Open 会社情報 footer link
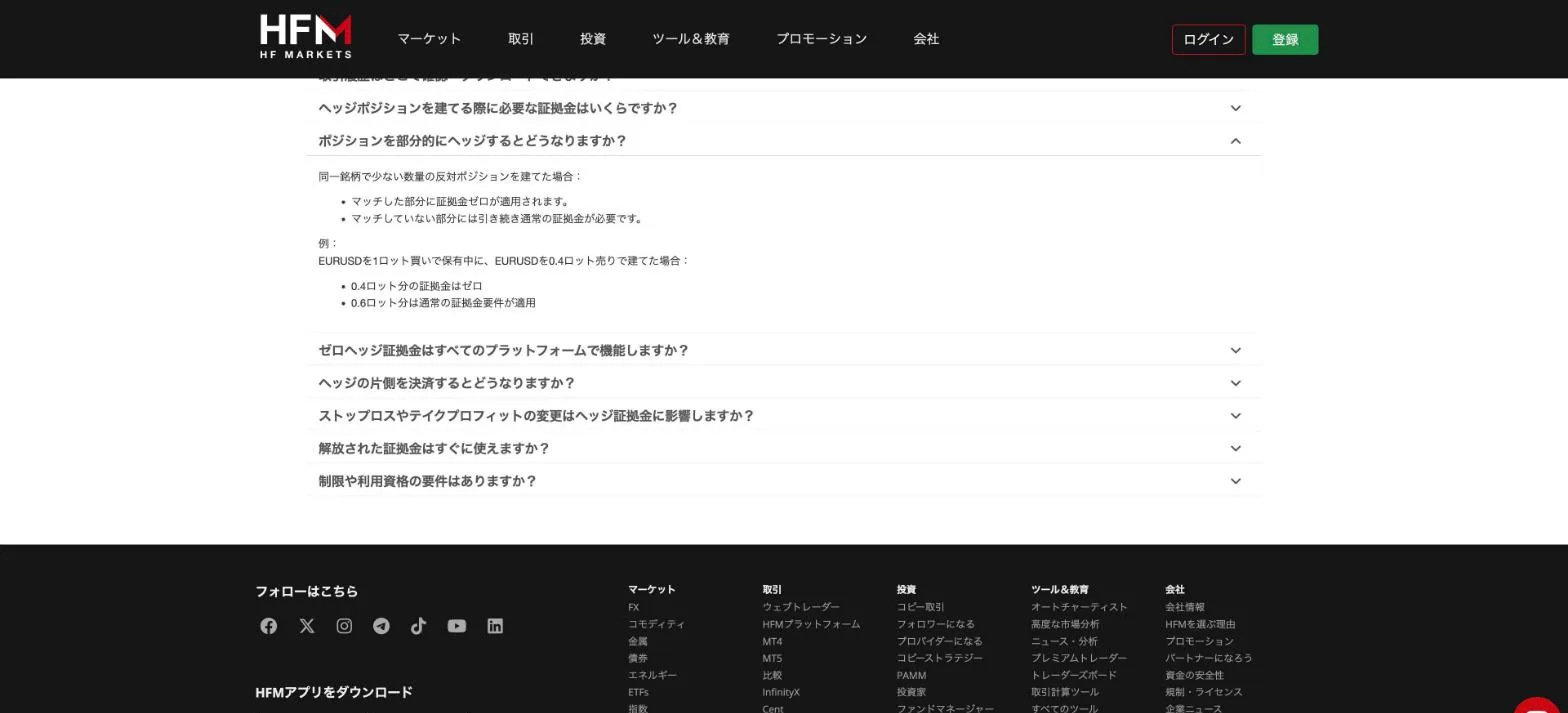 click(1185, 607)
